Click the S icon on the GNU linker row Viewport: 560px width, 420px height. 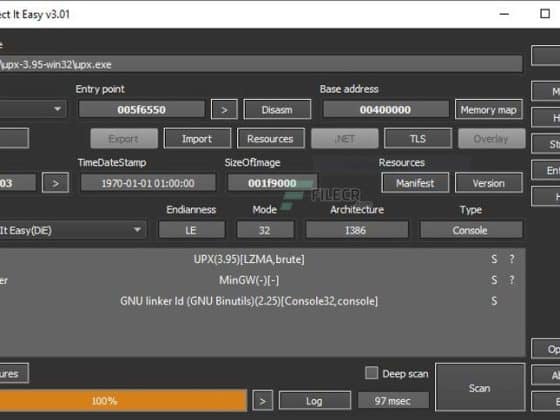494,301
